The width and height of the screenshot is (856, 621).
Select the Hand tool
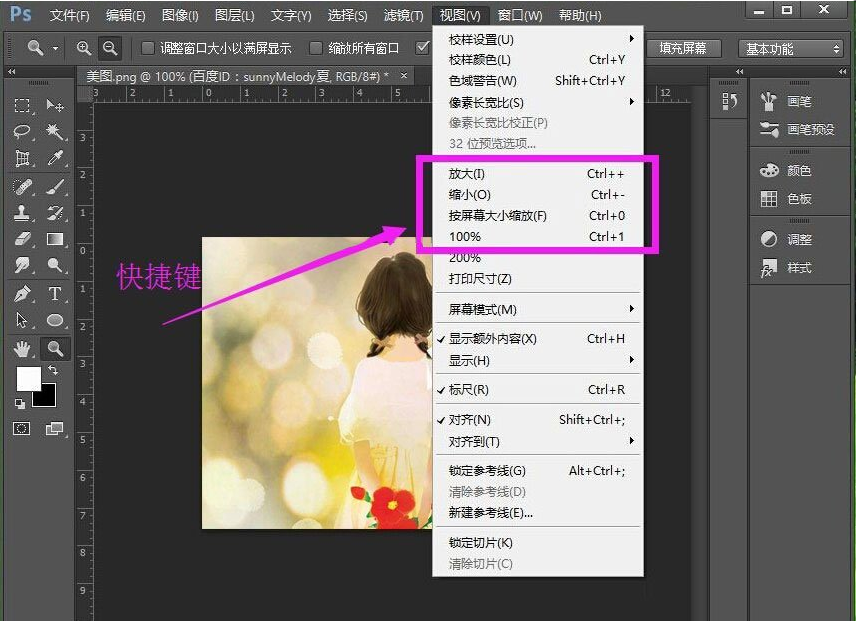point(22,348)
